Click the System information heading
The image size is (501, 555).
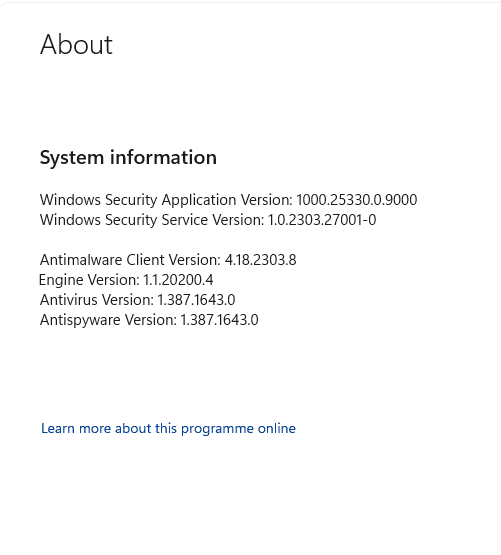tap(128, 158)
